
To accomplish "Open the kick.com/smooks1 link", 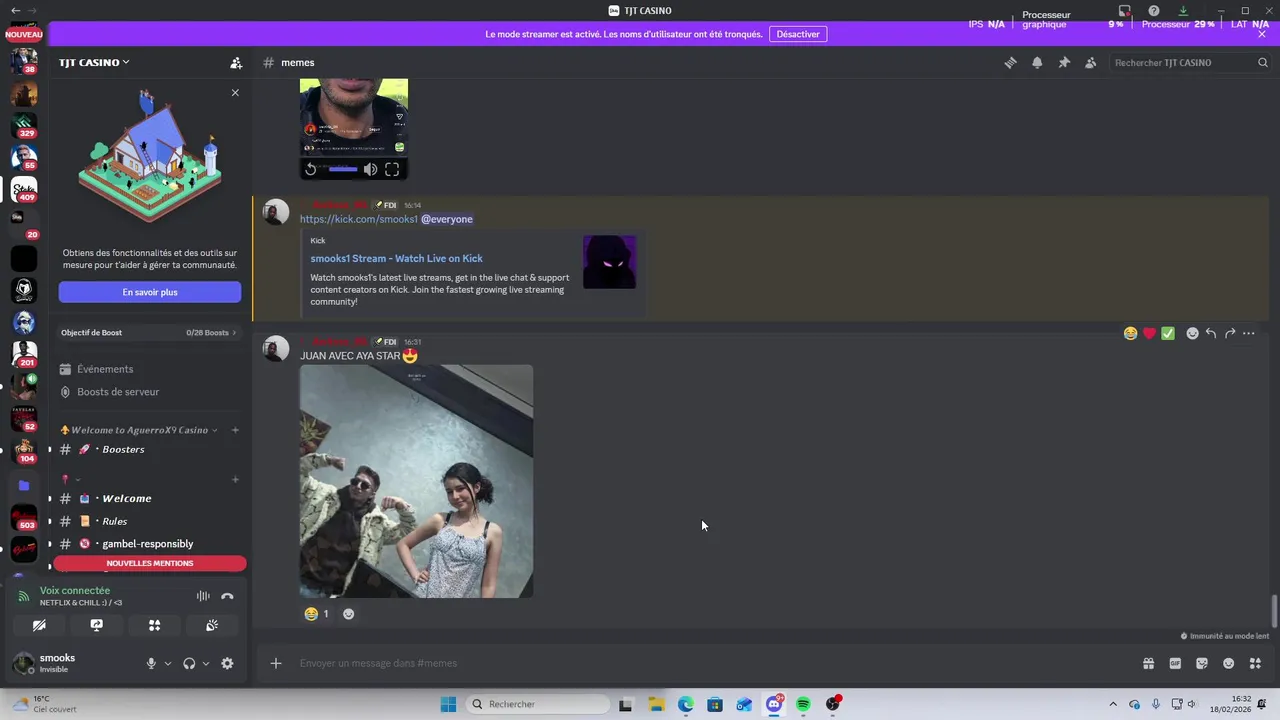I will coord(358,219).
